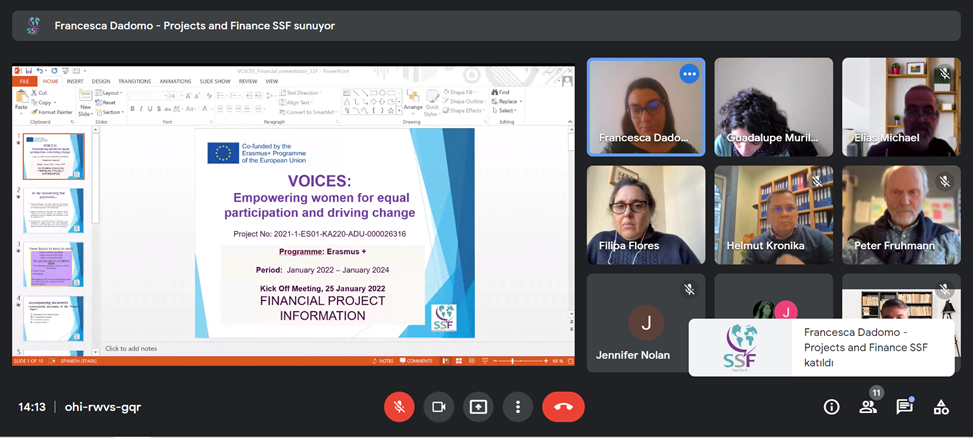Screen dimensions: 973x438
Task: Toggle the NOTES pane in status bar
Action: pyautogui.click(x=384, y=361)
